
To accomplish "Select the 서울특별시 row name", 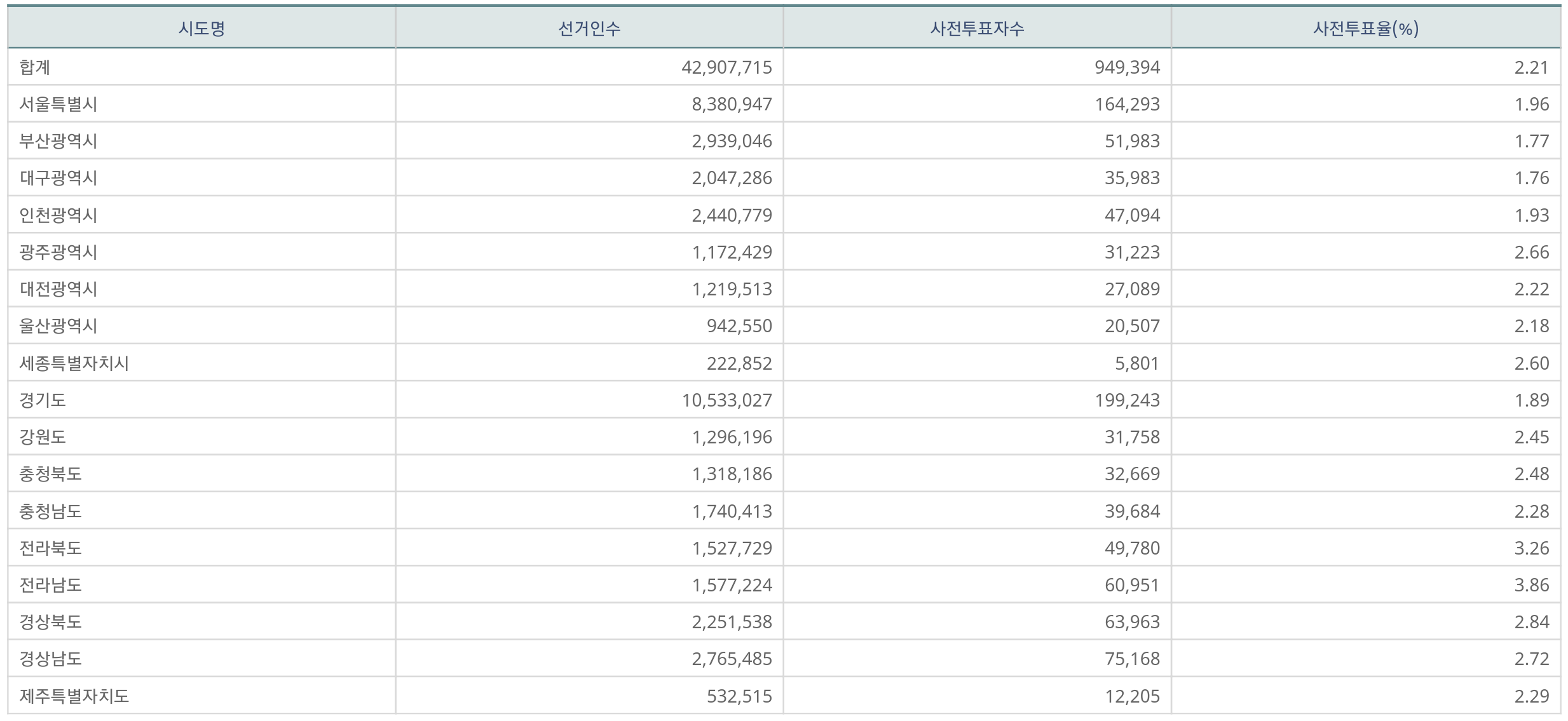I will pos(58,104).
